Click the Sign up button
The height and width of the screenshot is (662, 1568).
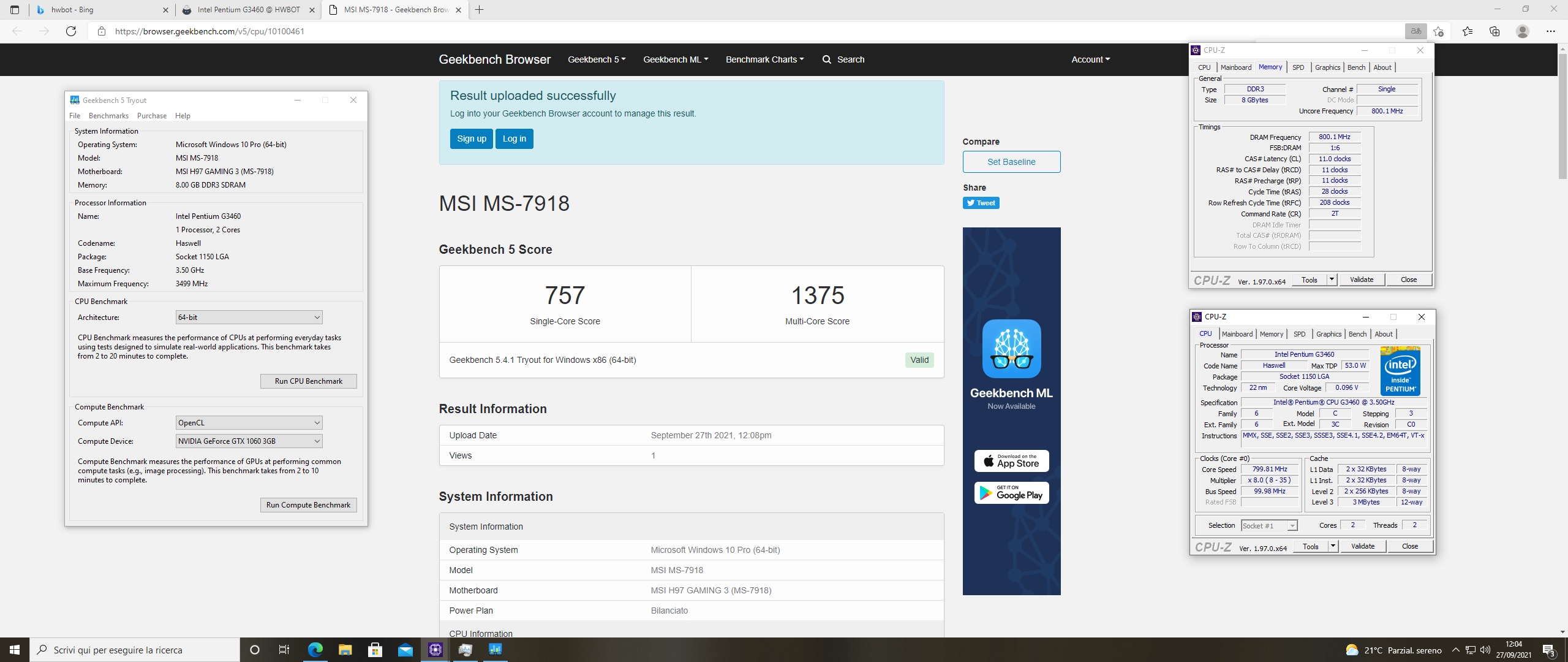click(x=472, y=139)
